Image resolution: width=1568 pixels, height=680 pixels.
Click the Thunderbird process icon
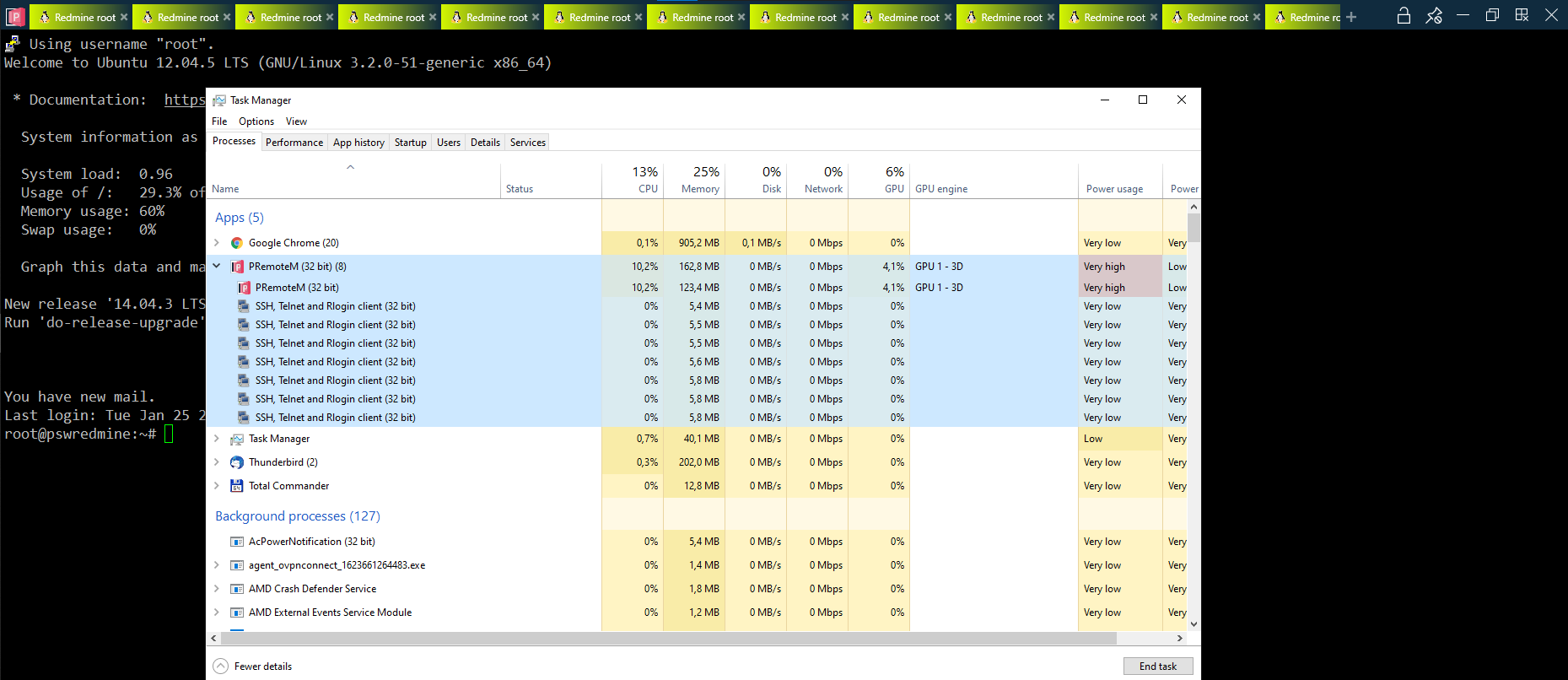pos(237,462)
